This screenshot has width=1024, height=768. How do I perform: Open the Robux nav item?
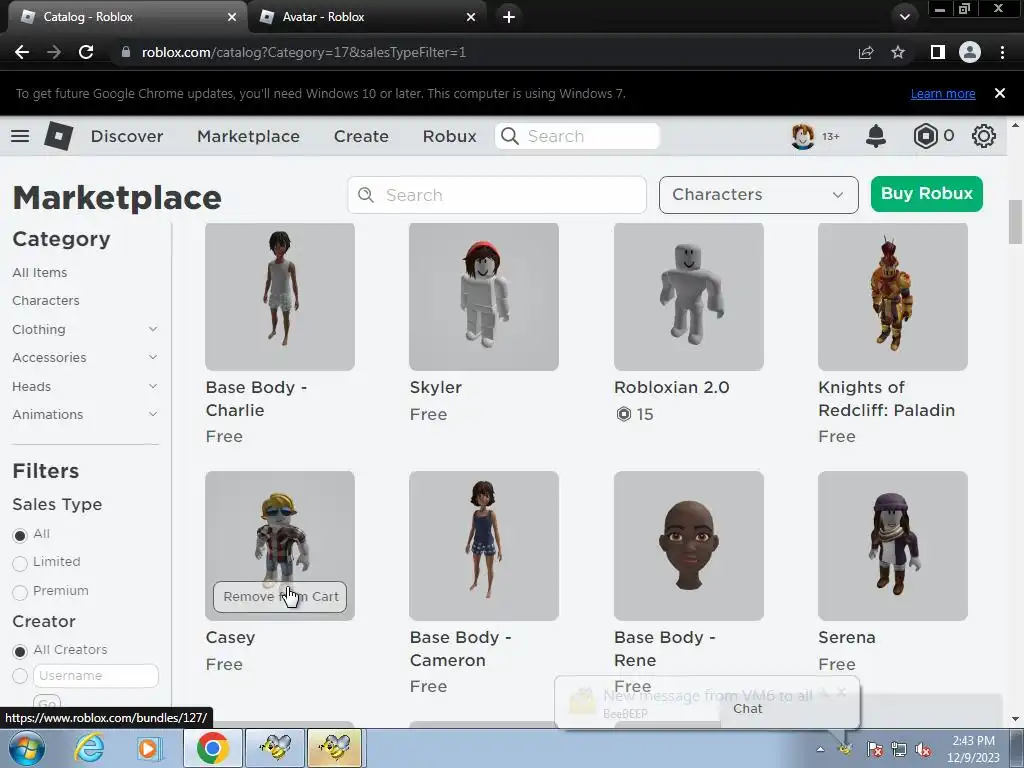(449, 136)
